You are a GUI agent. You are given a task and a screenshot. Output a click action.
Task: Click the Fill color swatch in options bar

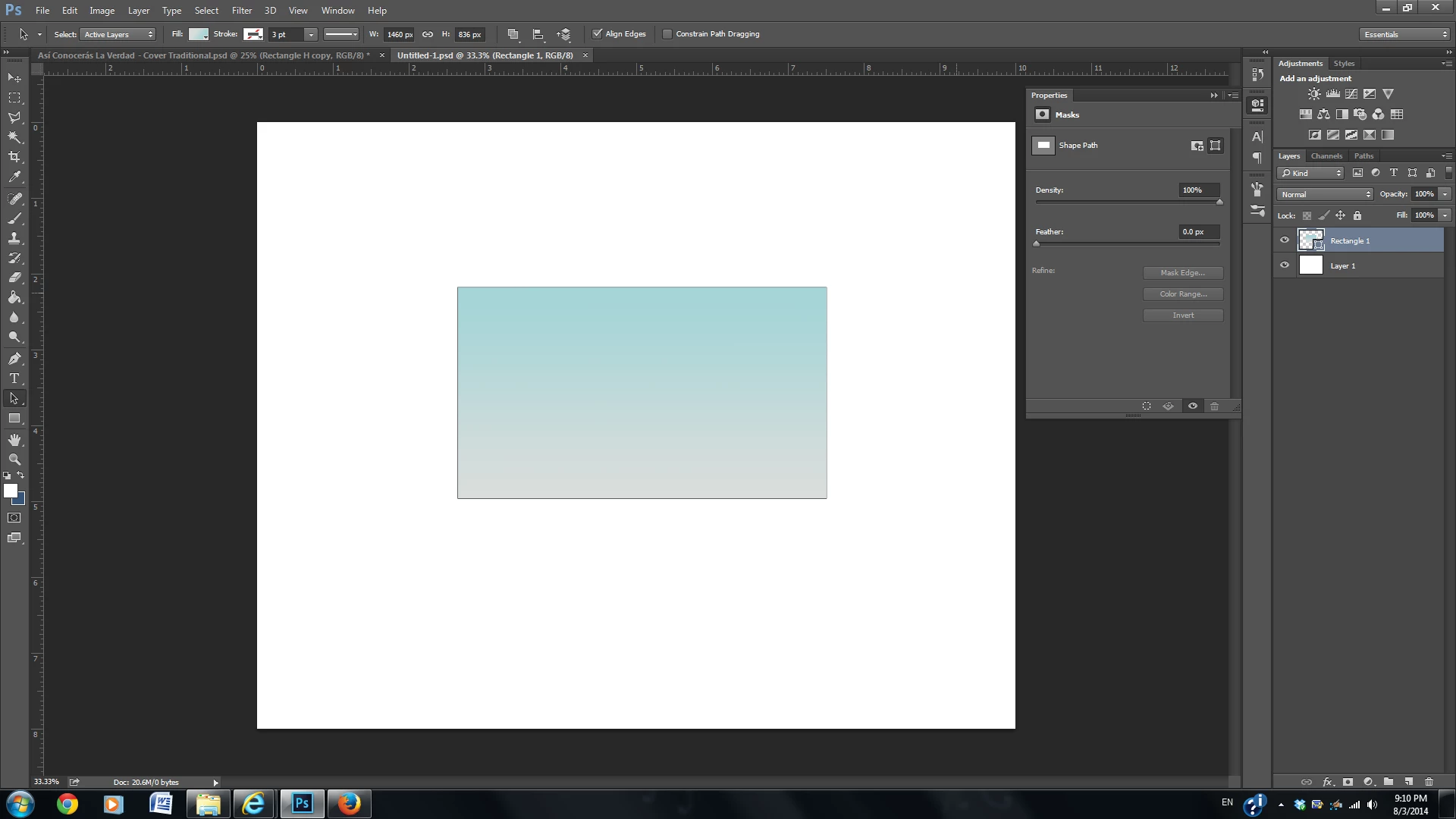pyautogui.click(x=199, y=34)
